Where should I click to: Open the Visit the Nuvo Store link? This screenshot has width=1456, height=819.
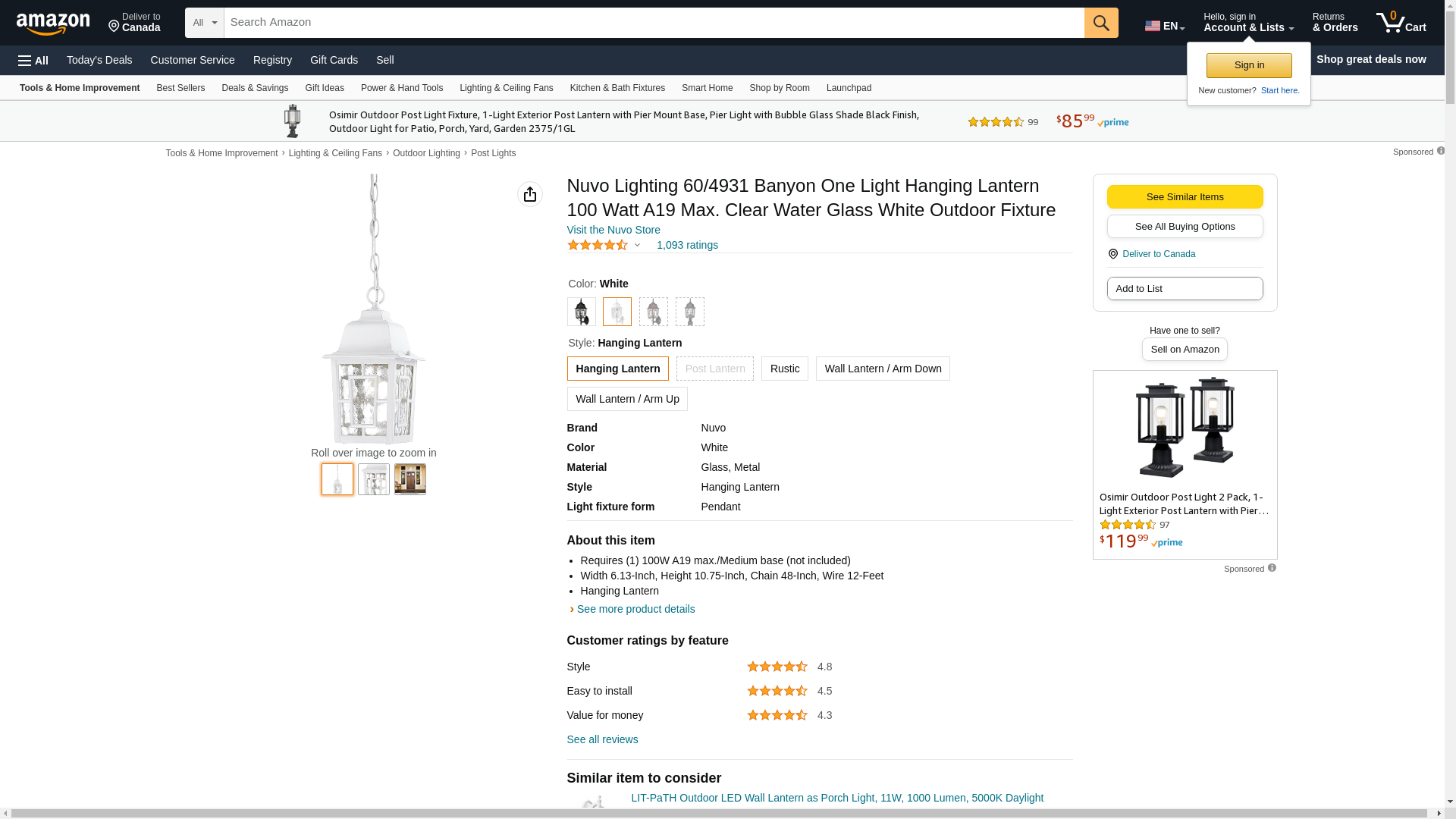point(613,230)
